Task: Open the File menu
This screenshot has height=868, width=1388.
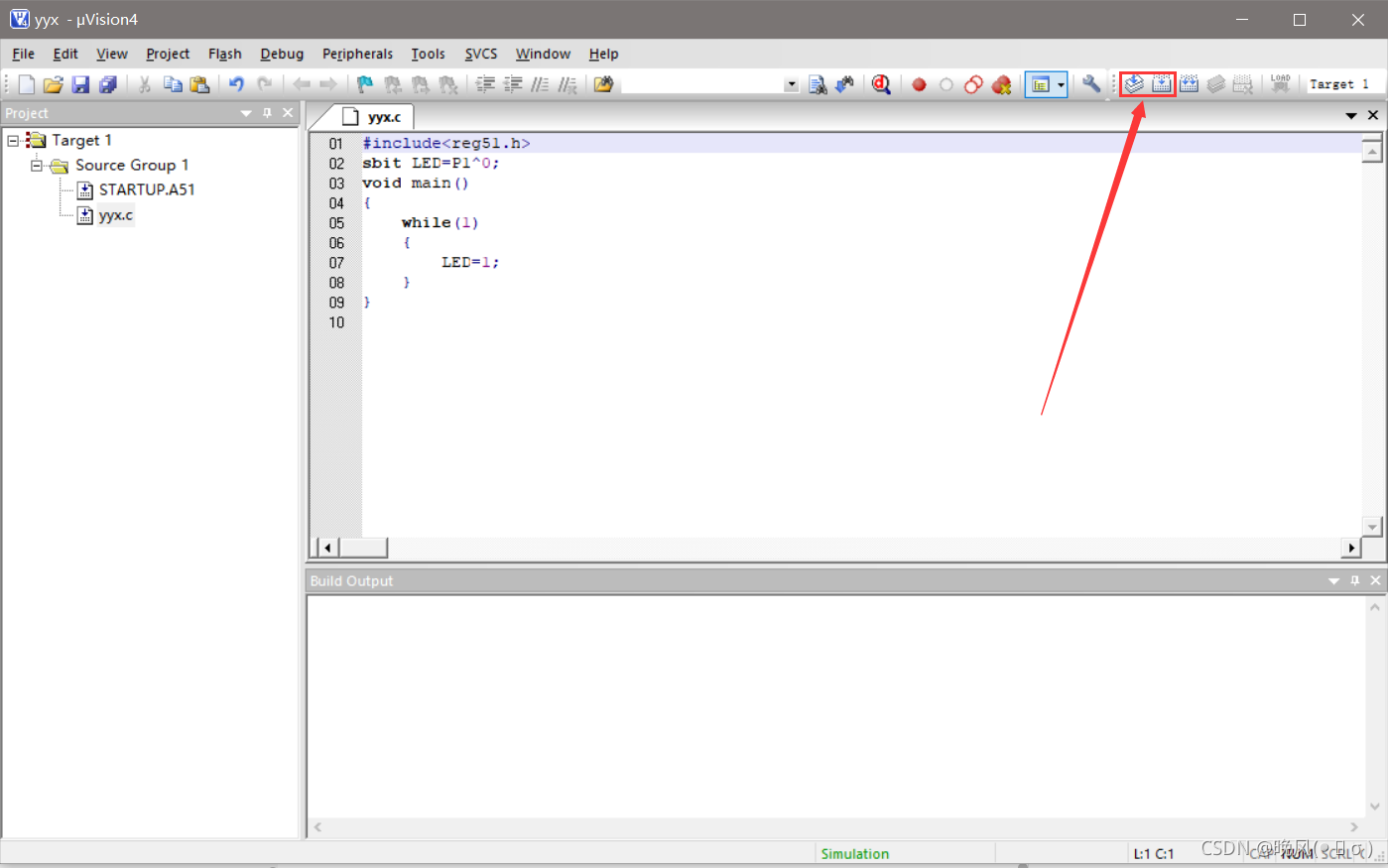Action: click(23, 54)
